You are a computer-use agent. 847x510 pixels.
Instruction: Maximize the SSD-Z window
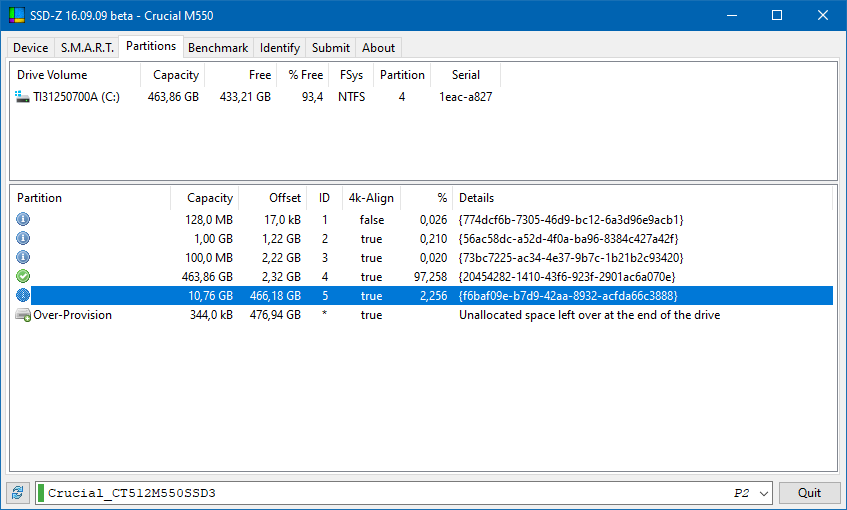tap(777, 15)
